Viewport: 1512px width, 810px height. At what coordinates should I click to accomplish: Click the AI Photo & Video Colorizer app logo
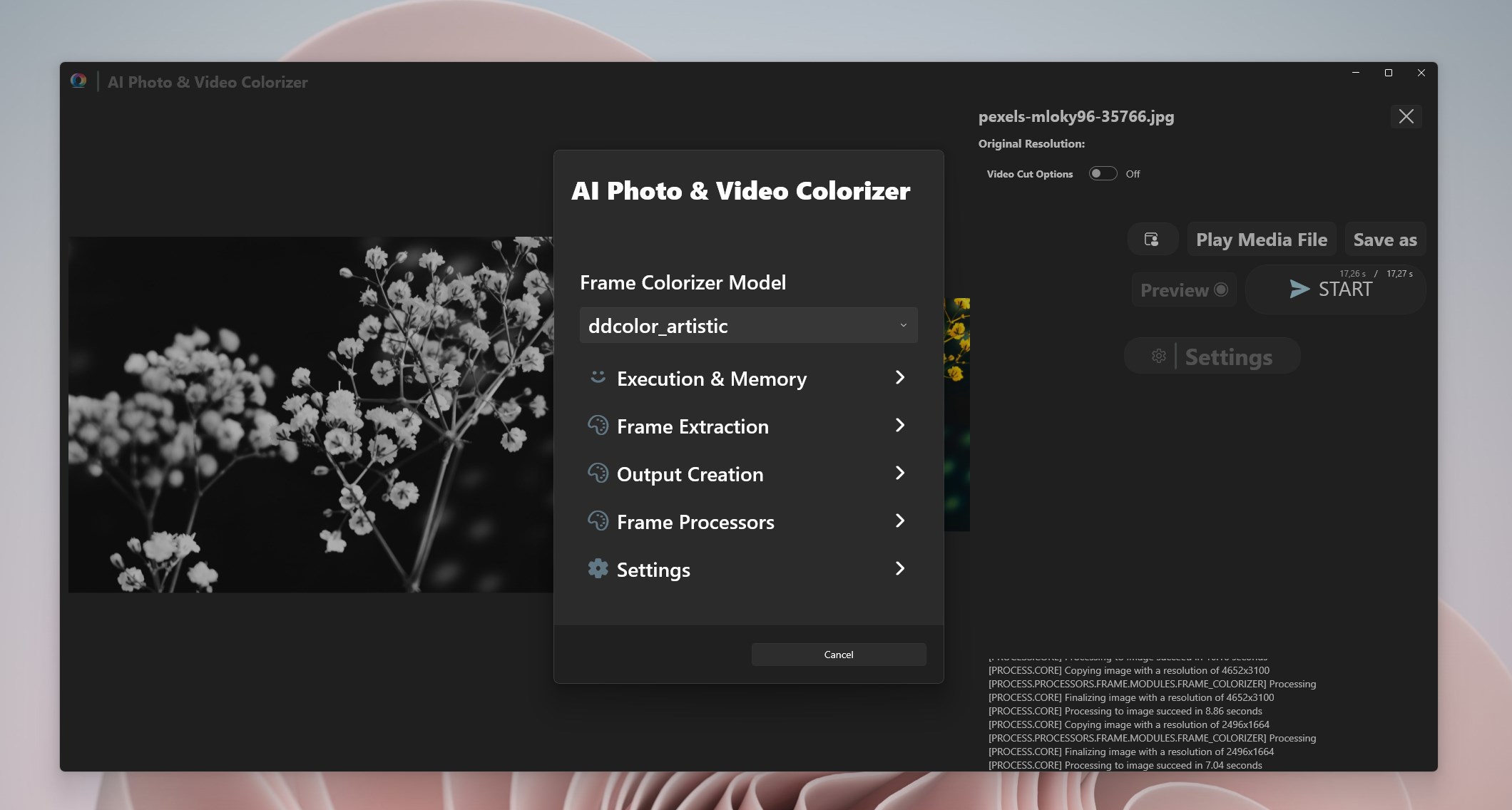pos(78,81)
